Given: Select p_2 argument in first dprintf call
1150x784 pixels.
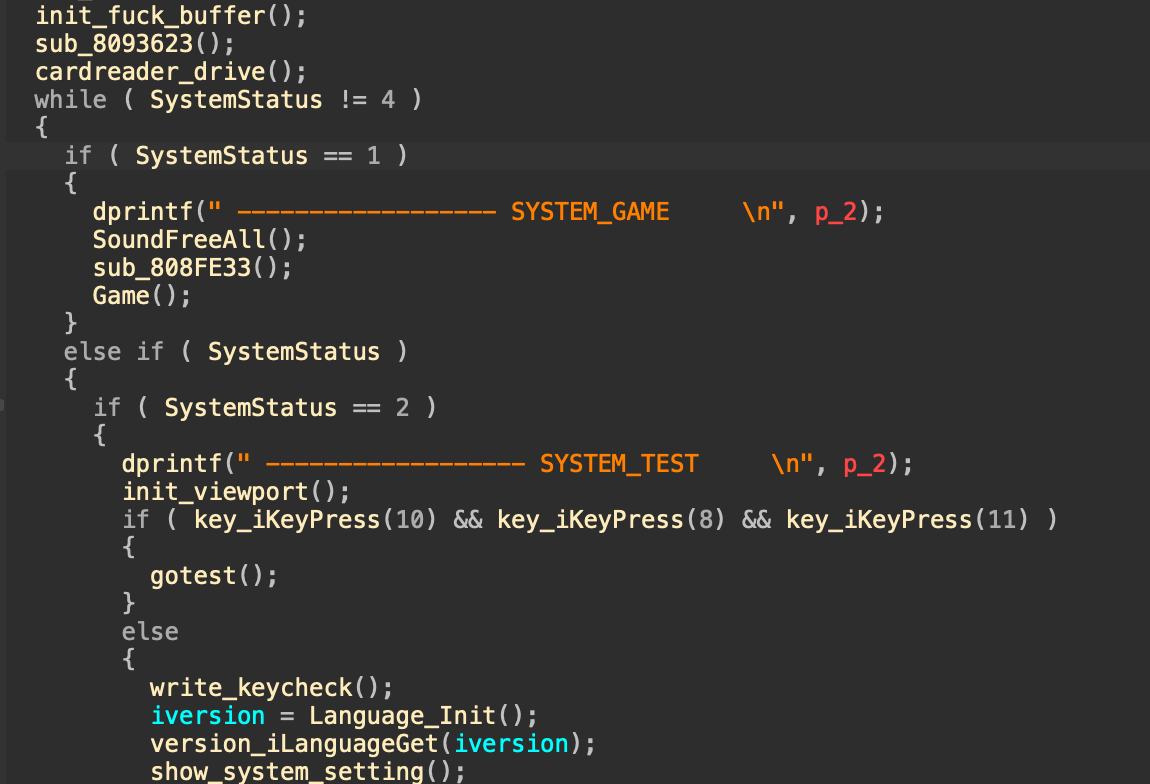Looking at the screenshot, I should [x=834, y=211].
